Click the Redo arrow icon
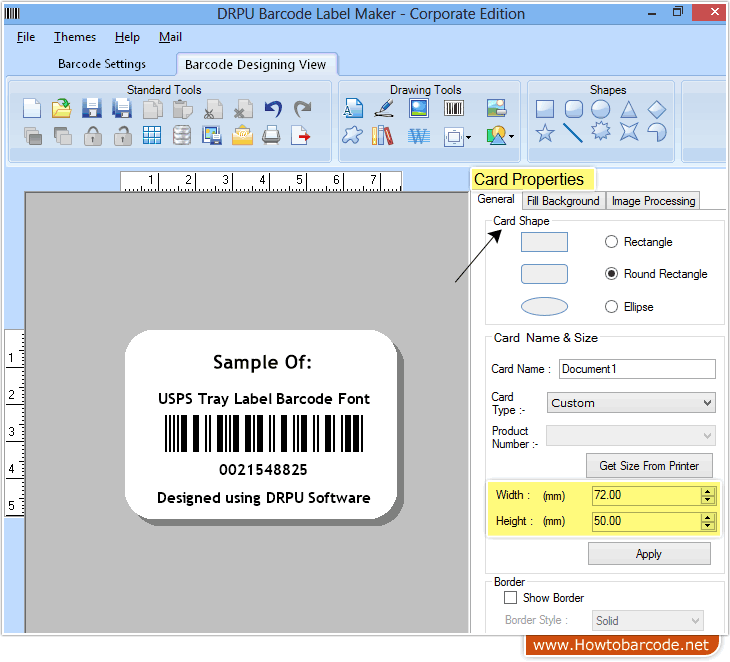Image resolution: width=730 pixels, height=662 pixels. 303,109
